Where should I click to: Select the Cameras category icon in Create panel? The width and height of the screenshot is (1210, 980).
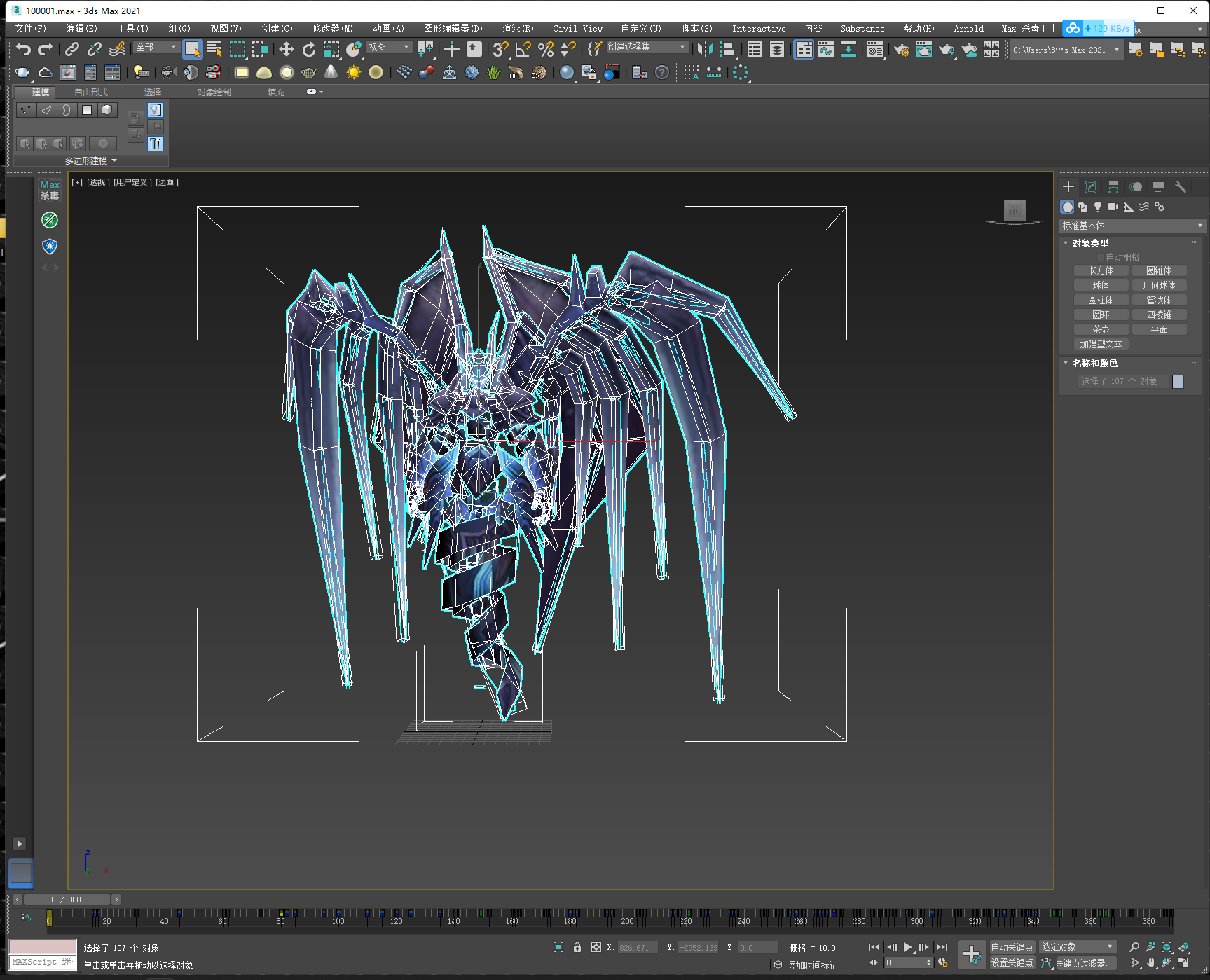[x=1113, y=207]
